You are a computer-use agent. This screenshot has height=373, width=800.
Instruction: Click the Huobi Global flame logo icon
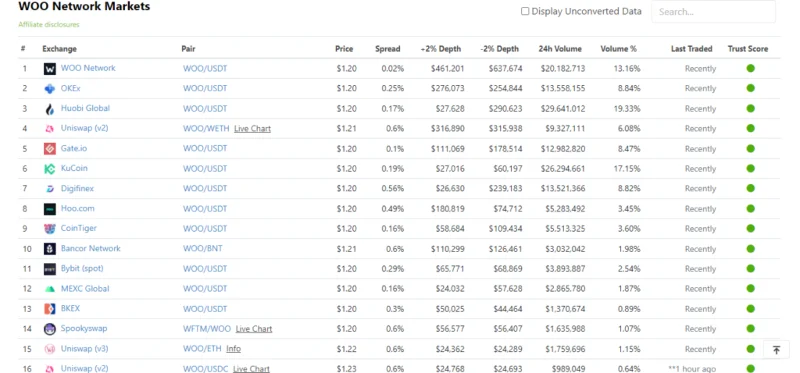[49, 109]
